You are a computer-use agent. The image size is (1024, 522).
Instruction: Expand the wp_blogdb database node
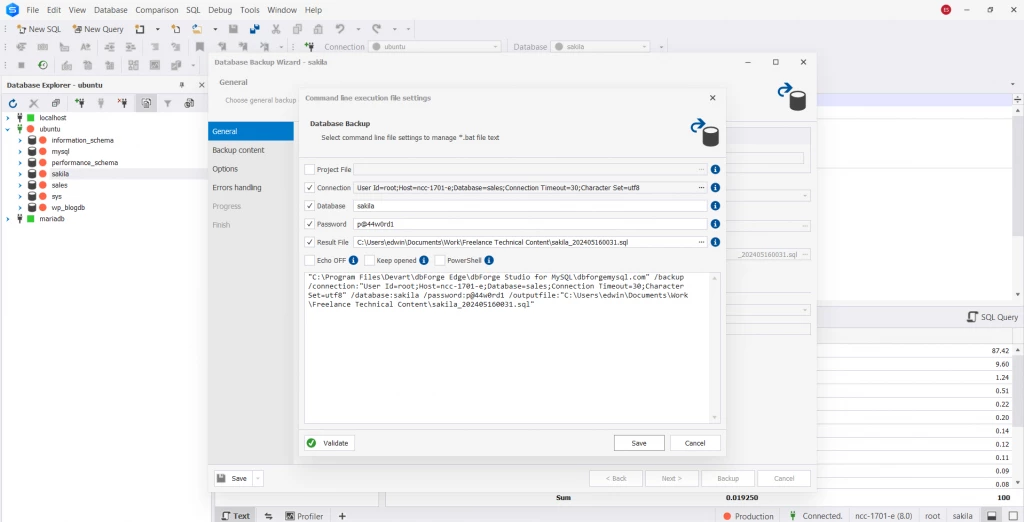(20, 208)
